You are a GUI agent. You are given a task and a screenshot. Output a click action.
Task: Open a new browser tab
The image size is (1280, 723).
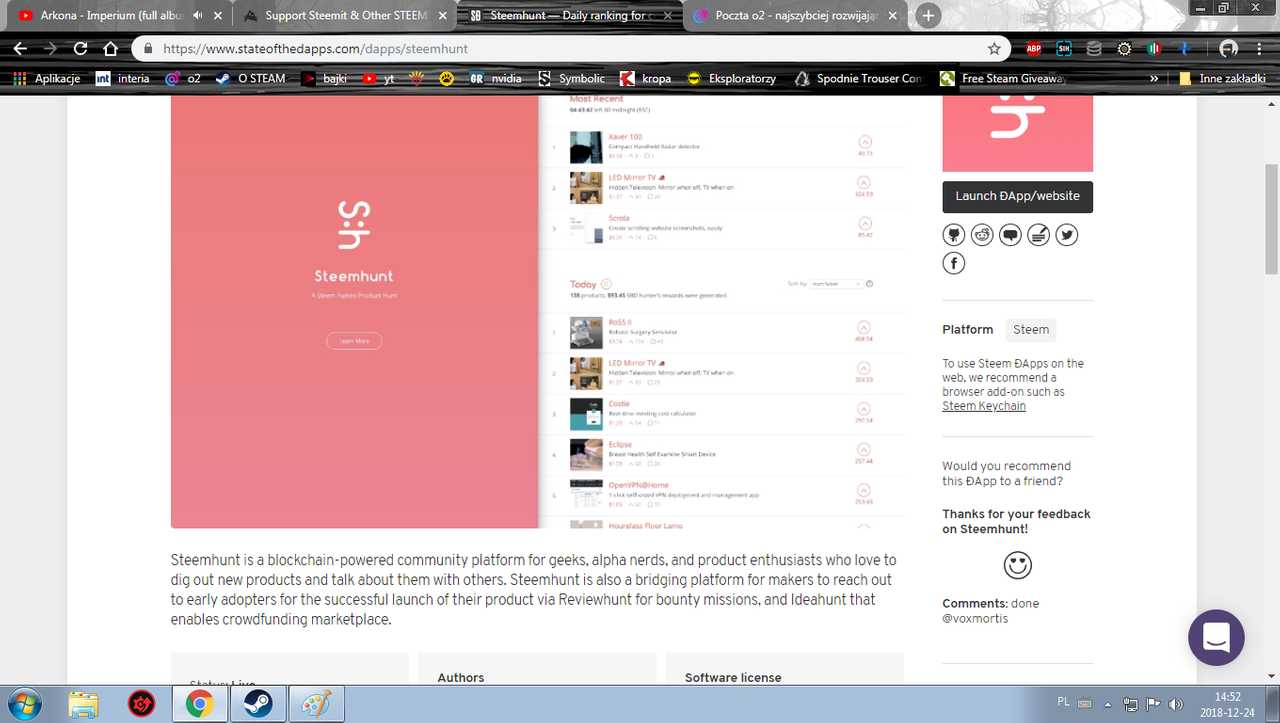click(929, 16)
